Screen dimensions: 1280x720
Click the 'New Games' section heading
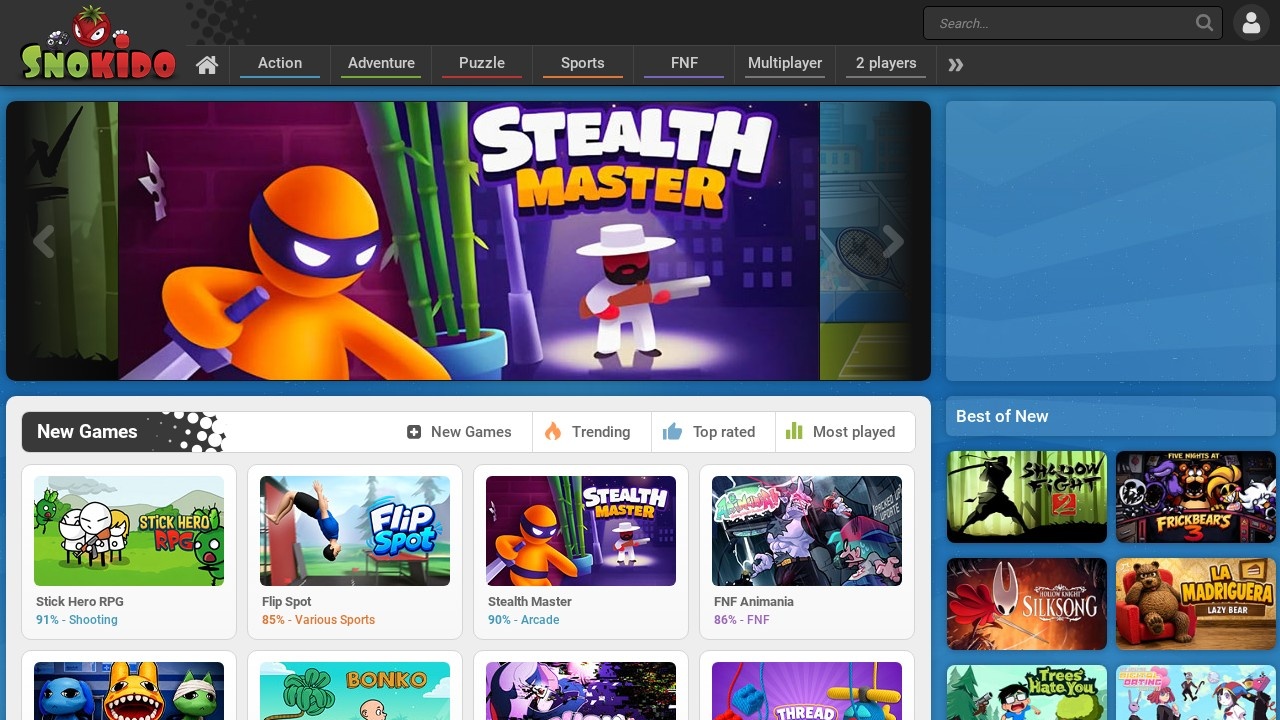coord(87,432)
